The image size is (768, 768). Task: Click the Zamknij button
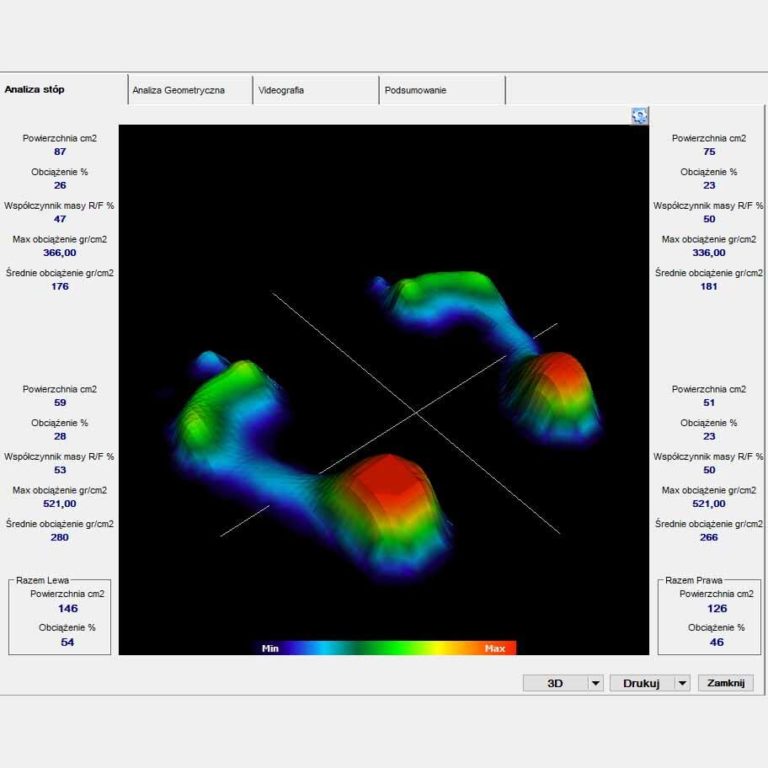(x=726, y=683)
